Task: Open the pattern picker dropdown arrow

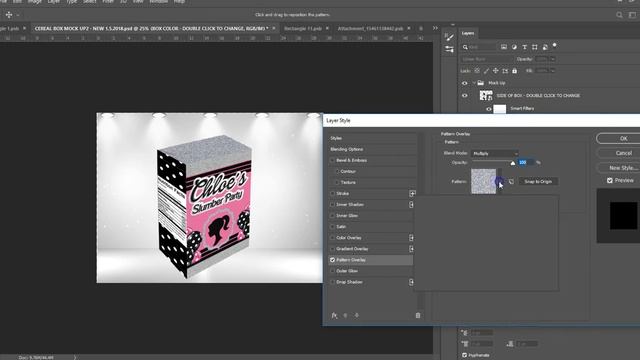Action: pyautogui.click(x=500, y=182)
